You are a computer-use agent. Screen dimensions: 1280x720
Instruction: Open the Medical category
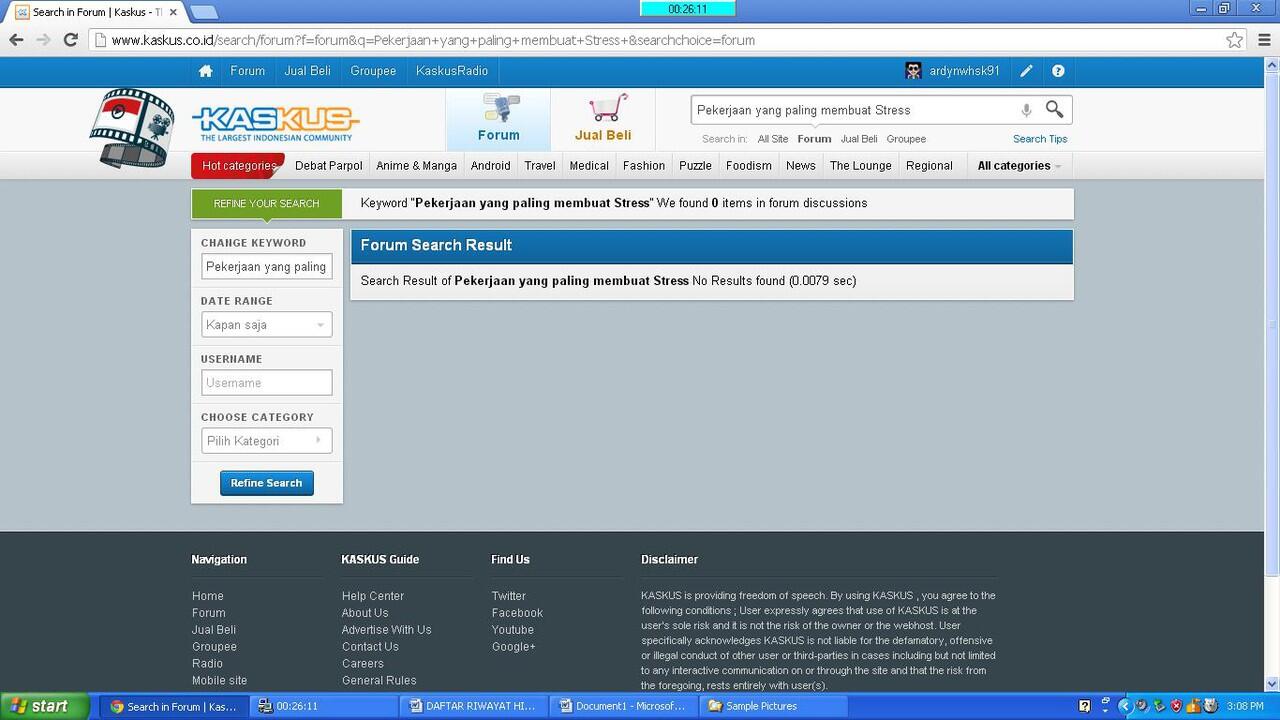click(x=589, y=166)
